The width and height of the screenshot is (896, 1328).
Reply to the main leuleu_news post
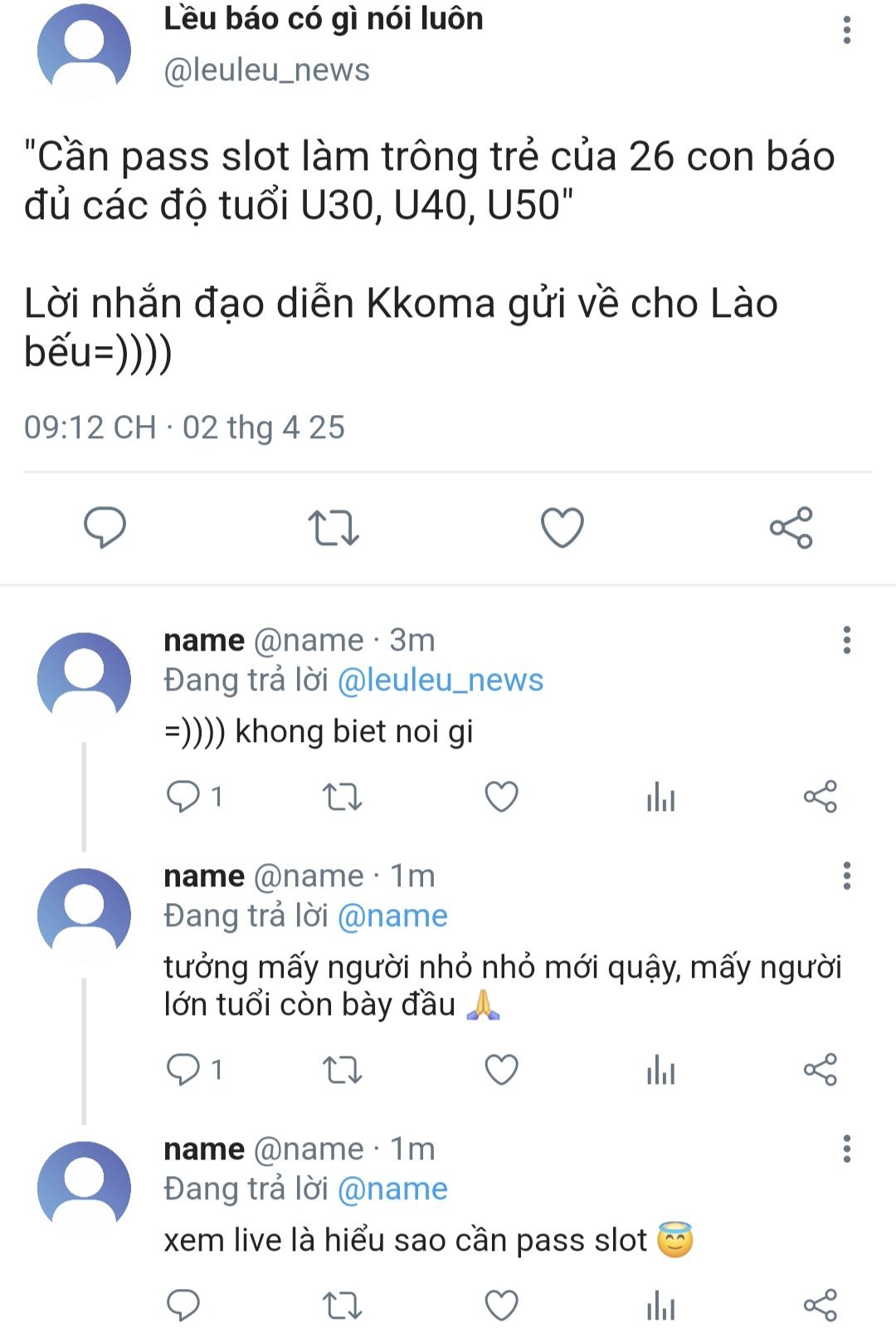pyautogui.click(x=105, y=527)
